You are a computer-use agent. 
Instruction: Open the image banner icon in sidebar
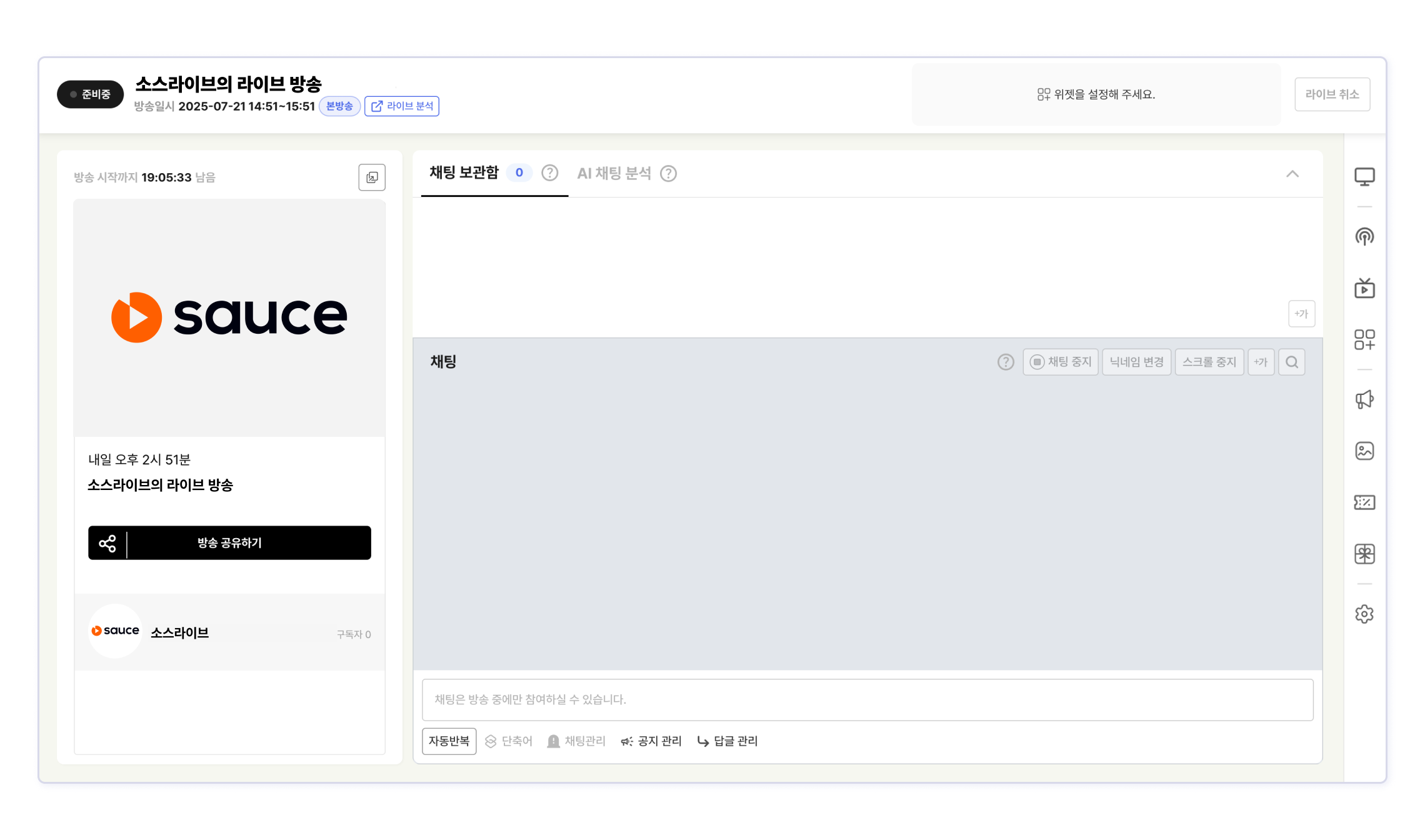click(x=1364, y=451)
